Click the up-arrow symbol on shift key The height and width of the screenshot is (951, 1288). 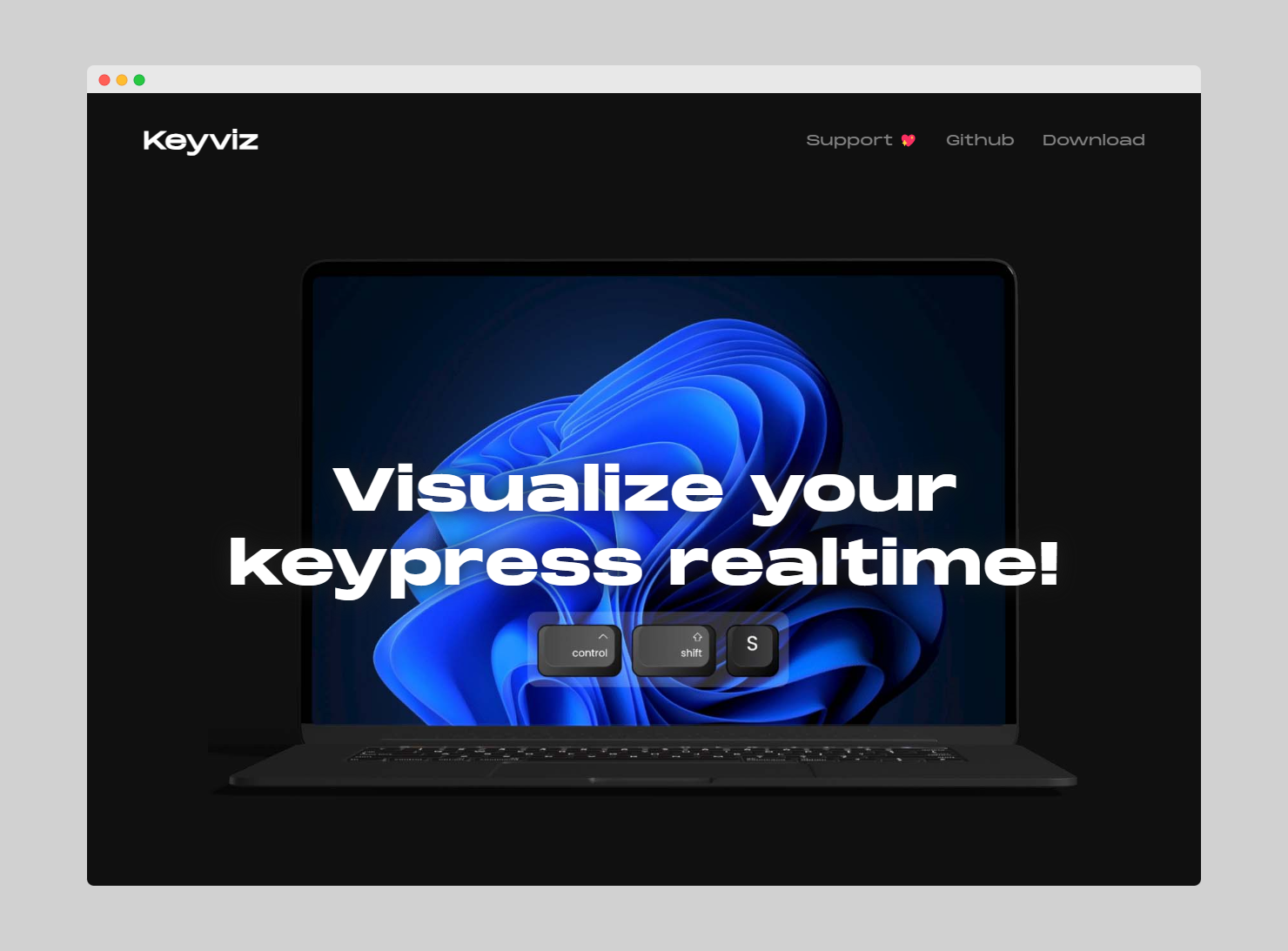point(697,637)
